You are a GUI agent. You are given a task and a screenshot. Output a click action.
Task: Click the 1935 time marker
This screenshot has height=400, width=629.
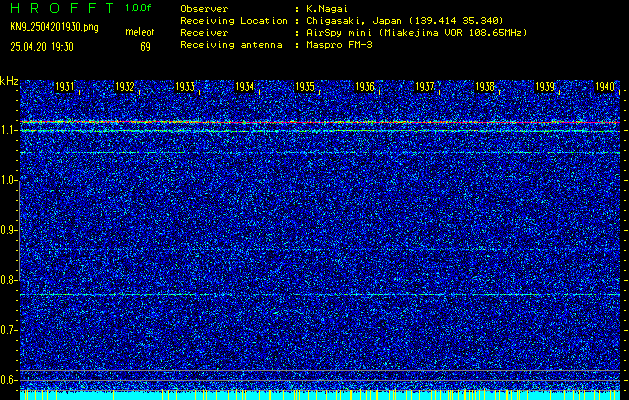304,87
